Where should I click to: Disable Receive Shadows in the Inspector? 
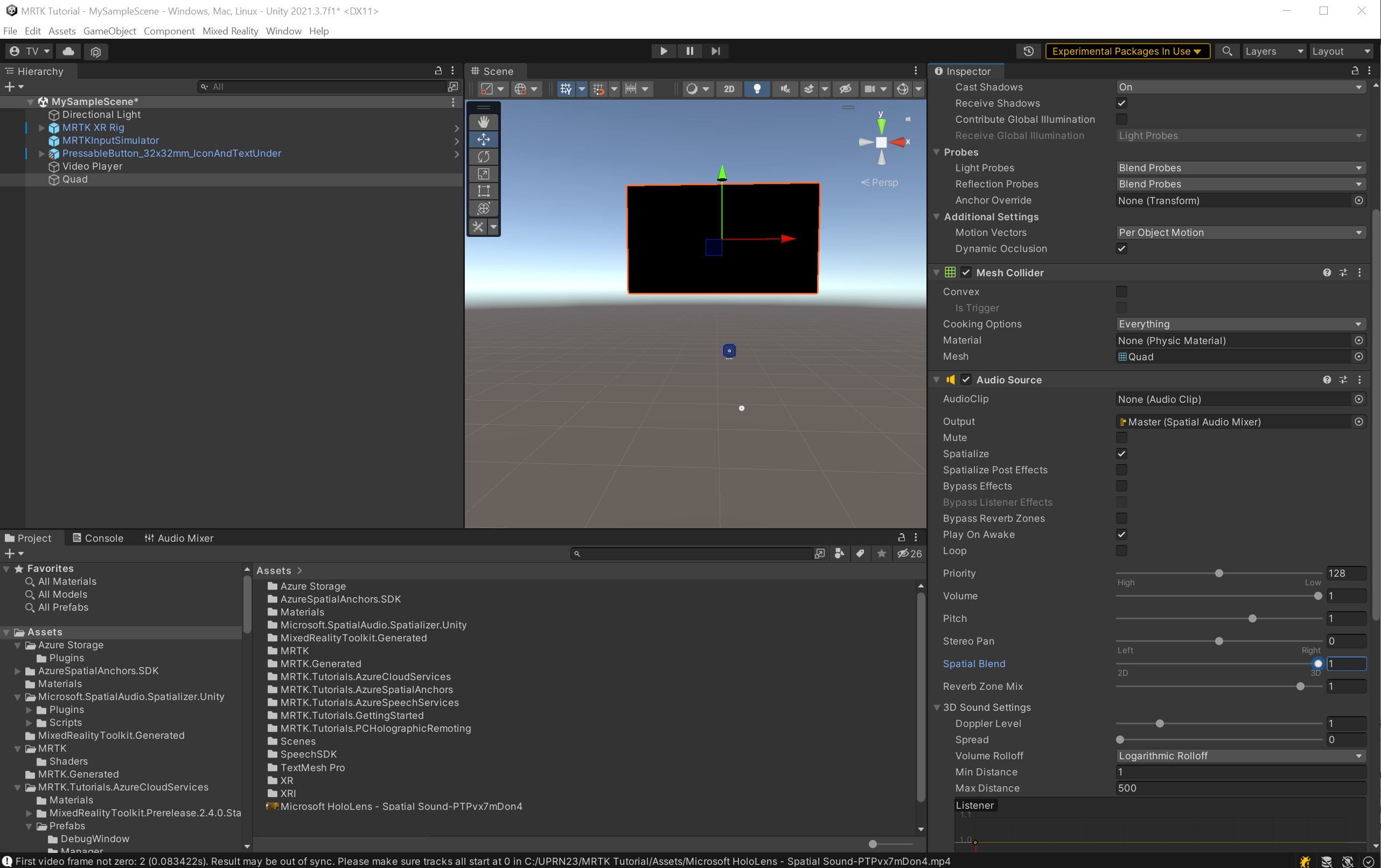pyautogui.click(x=1122, y=103)
